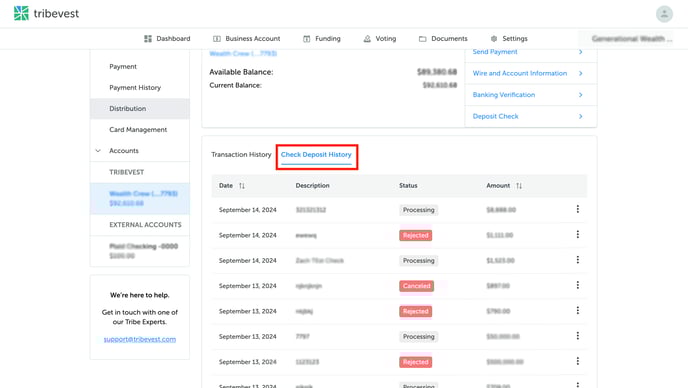This screenshot has height=388, width=688.
Task: Open options menu for the Canceled row
Action: point(577,285)
